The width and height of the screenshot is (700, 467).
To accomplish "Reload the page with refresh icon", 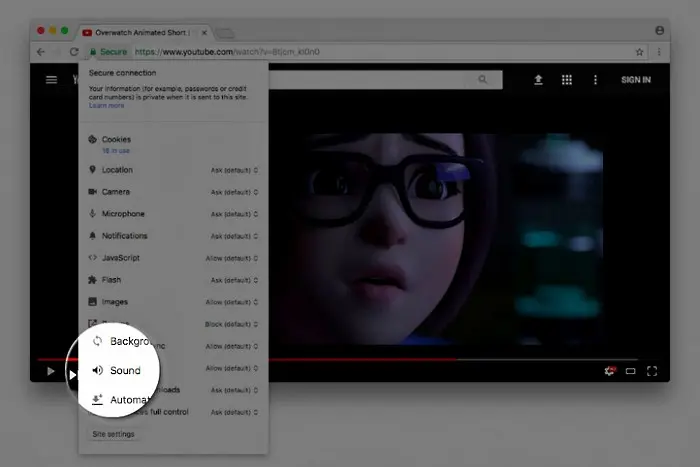I will coord(74,52).
